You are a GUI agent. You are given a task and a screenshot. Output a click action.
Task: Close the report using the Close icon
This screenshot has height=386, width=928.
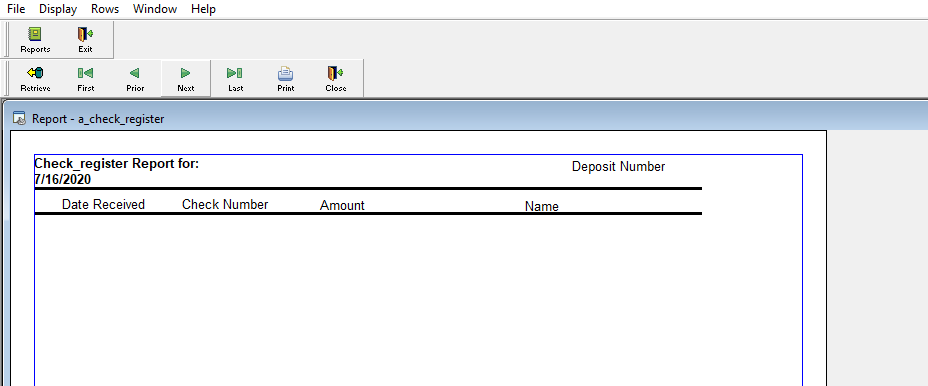[x=336, y=79]
